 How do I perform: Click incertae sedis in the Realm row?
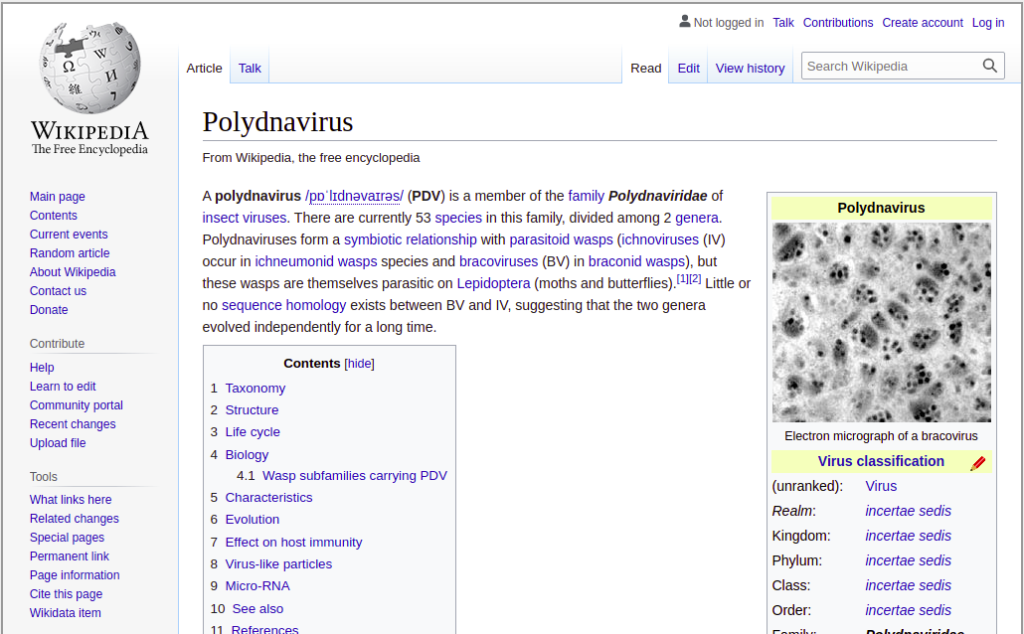908,511
